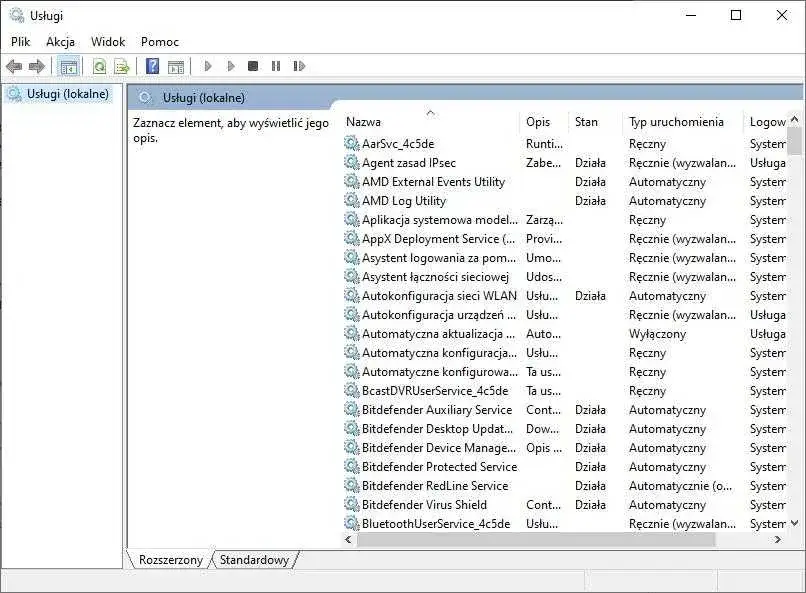Click the Stop service icon
806x593 pixels.
point(253,66)
